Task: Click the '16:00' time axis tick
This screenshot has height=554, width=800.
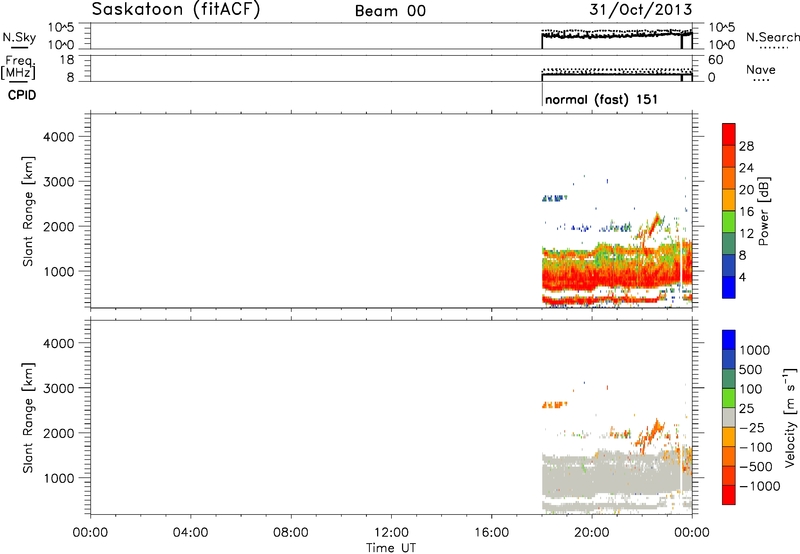Action: (491, 533)
